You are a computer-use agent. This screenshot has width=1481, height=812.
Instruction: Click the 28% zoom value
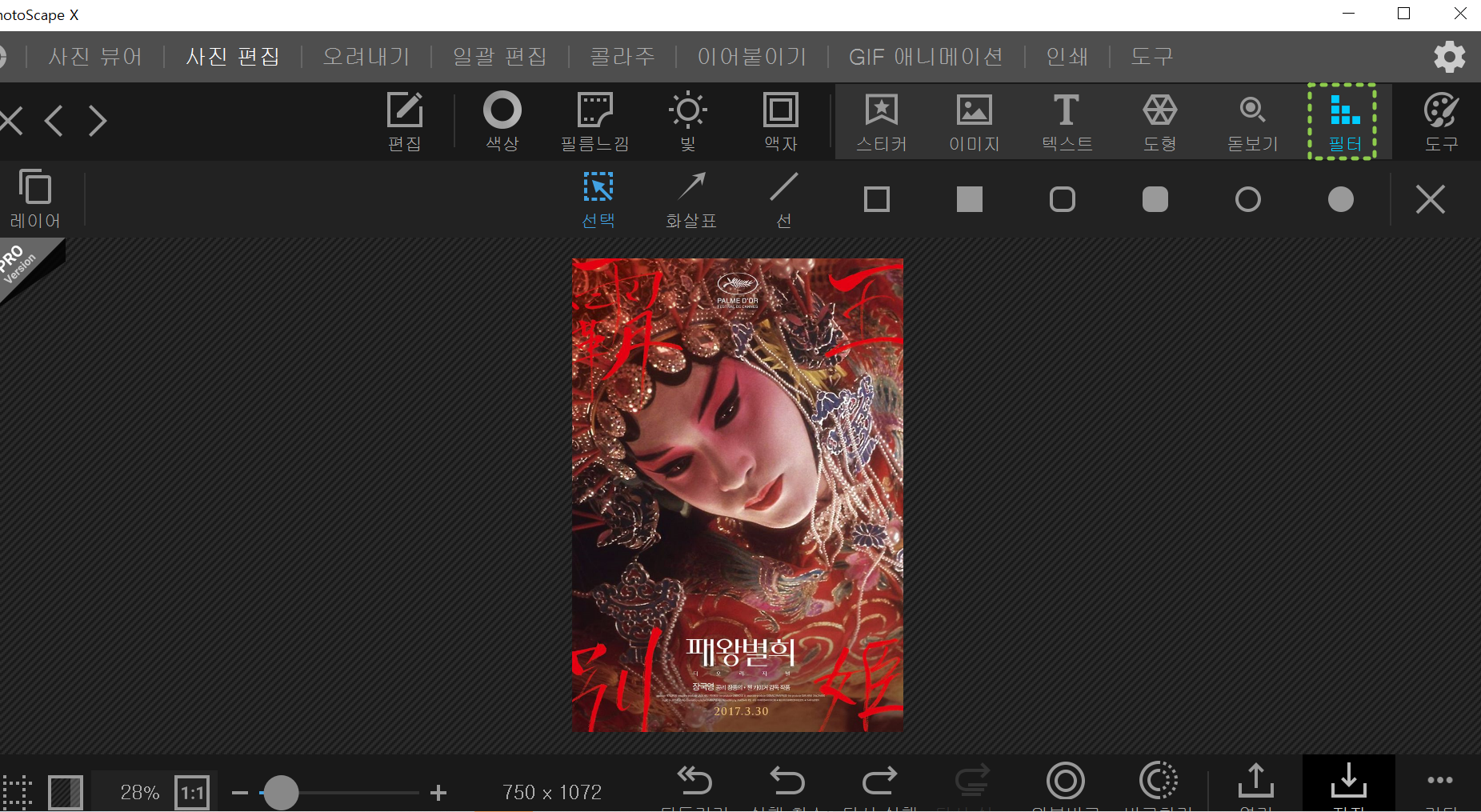(x=140, y=792)
